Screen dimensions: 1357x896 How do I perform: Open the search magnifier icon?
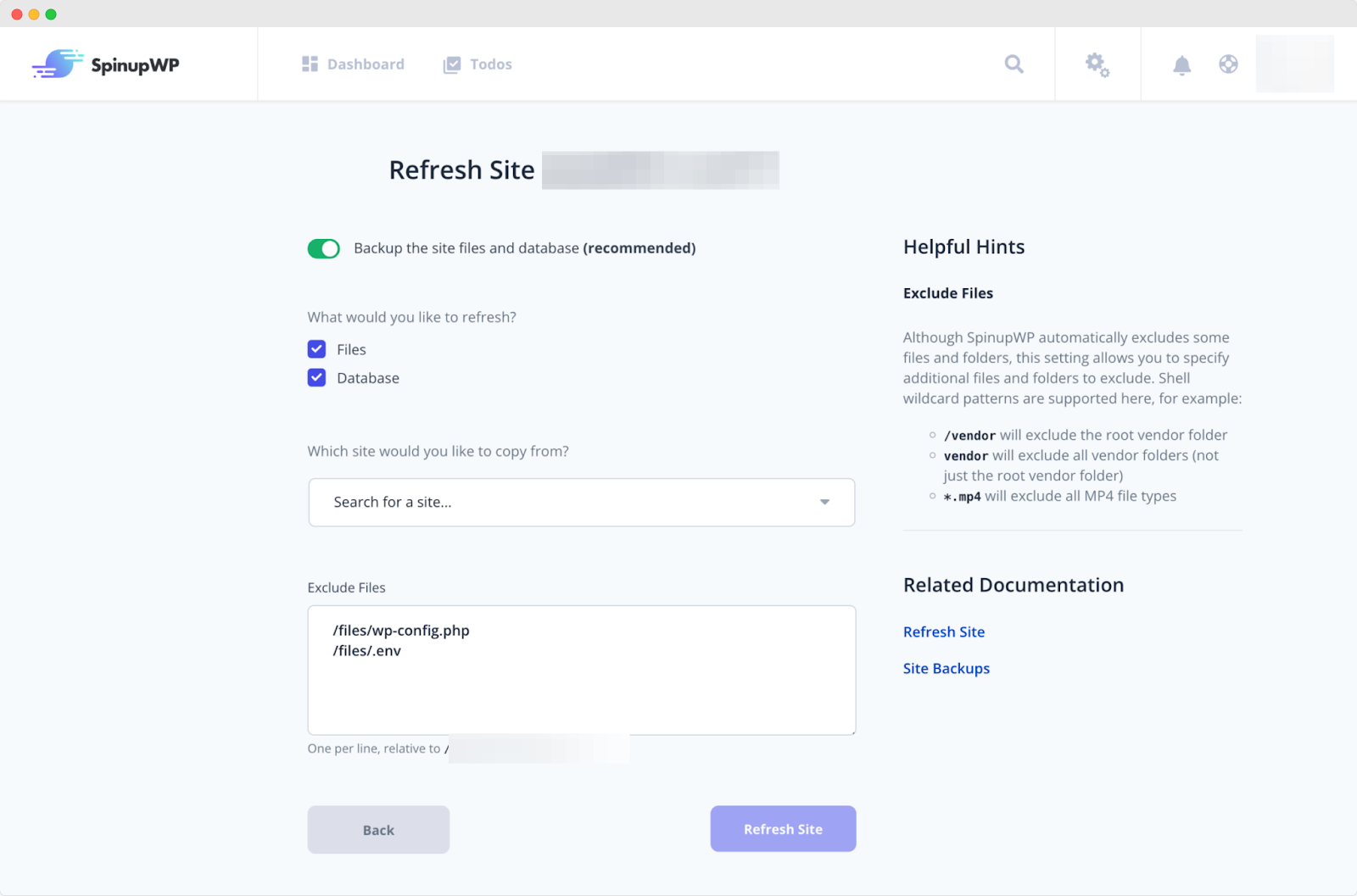[1014, 64]
